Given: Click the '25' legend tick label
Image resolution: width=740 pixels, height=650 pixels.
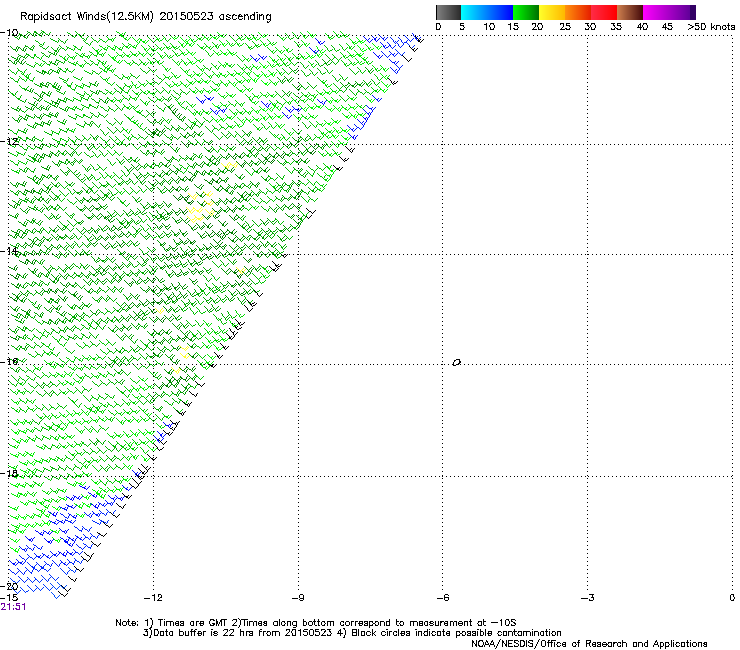Looking at the screenshot, I should [x=565, y=26].
